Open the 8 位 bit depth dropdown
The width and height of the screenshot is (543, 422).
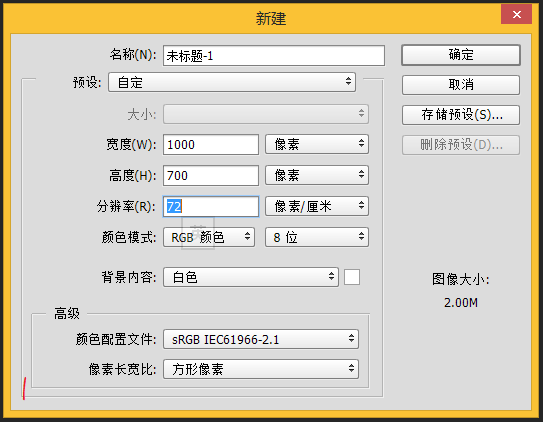click(317, 237)
